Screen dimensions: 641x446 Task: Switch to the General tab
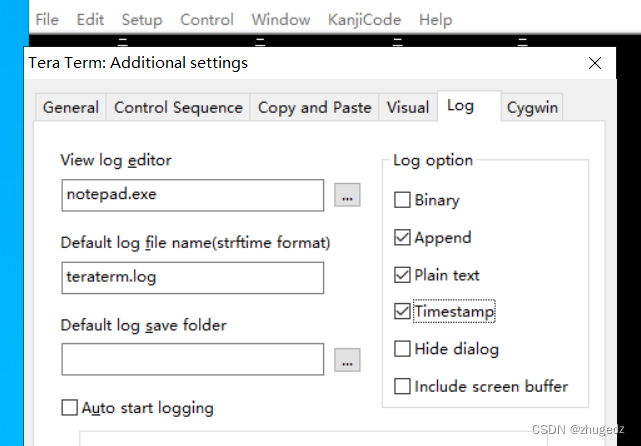71,108
